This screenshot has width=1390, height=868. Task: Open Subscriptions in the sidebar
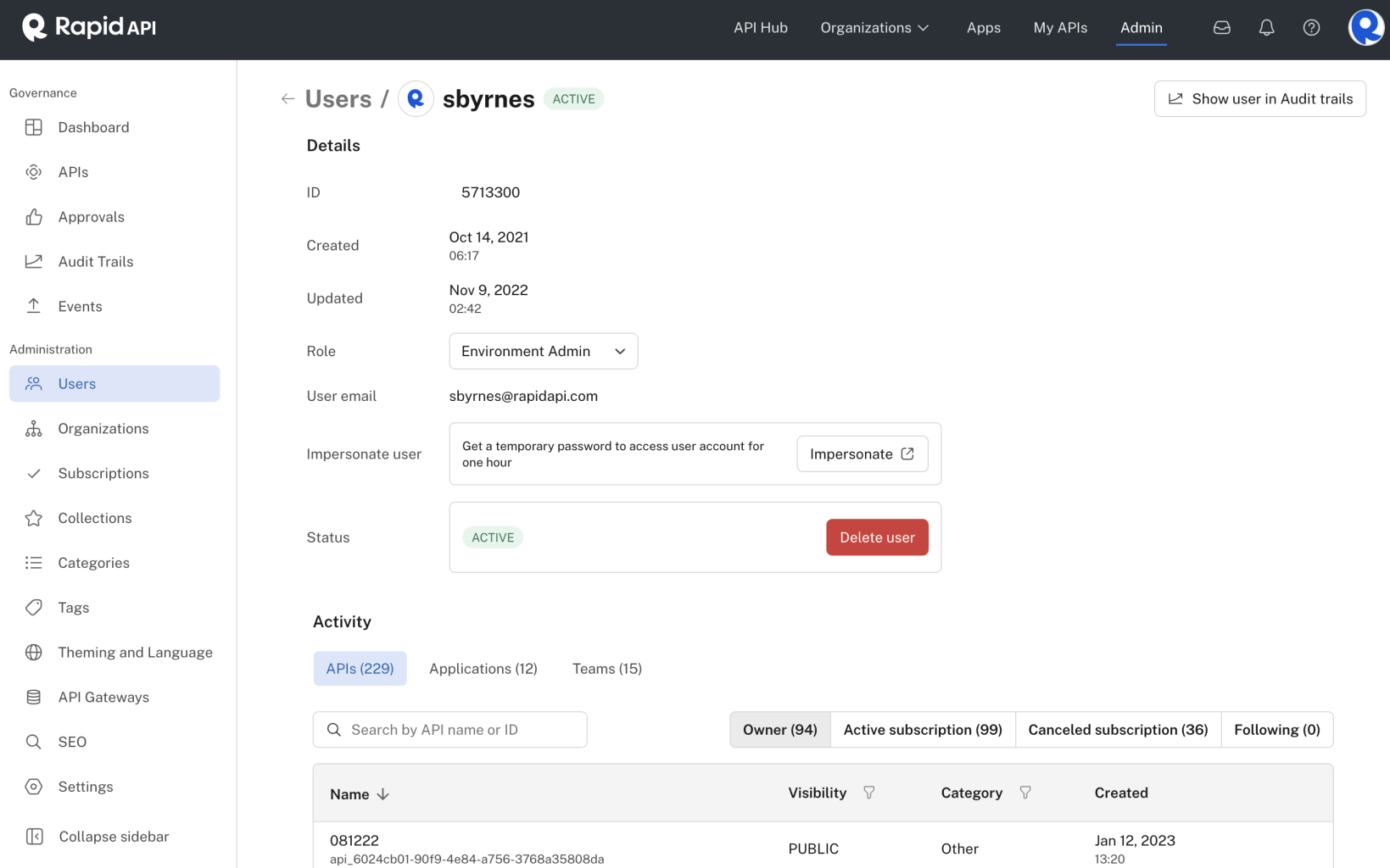coord(114,474)
